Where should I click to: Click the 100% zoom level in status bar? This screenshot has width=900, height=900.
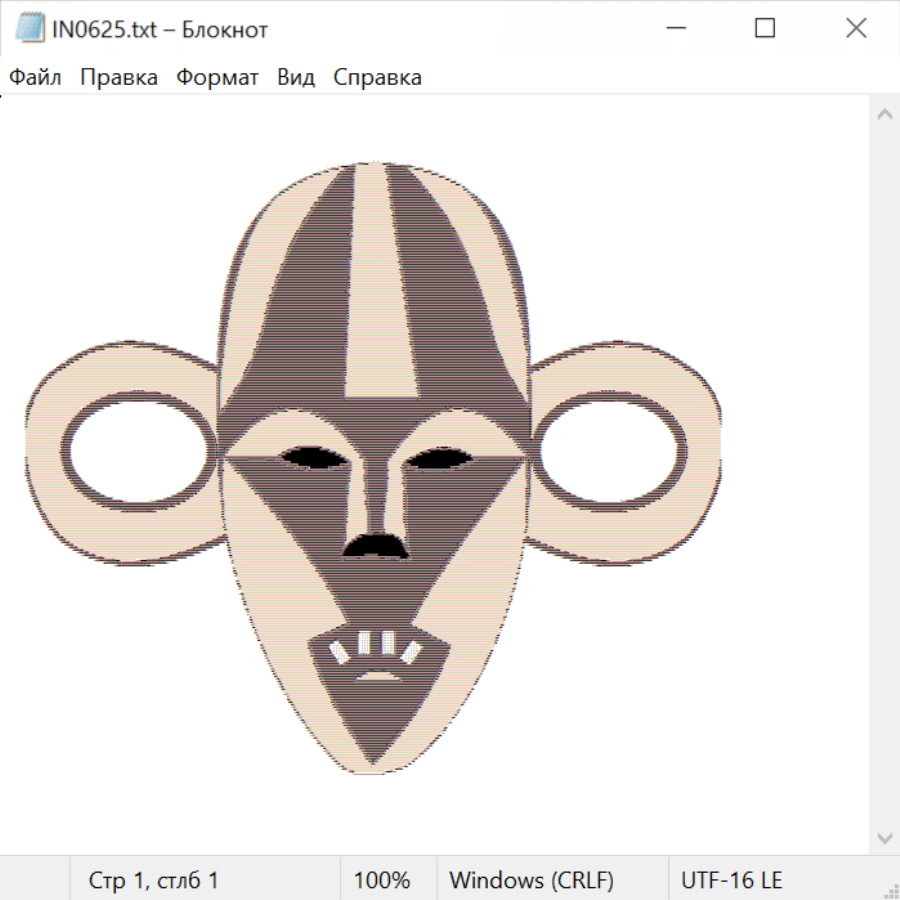coord(382,880)
